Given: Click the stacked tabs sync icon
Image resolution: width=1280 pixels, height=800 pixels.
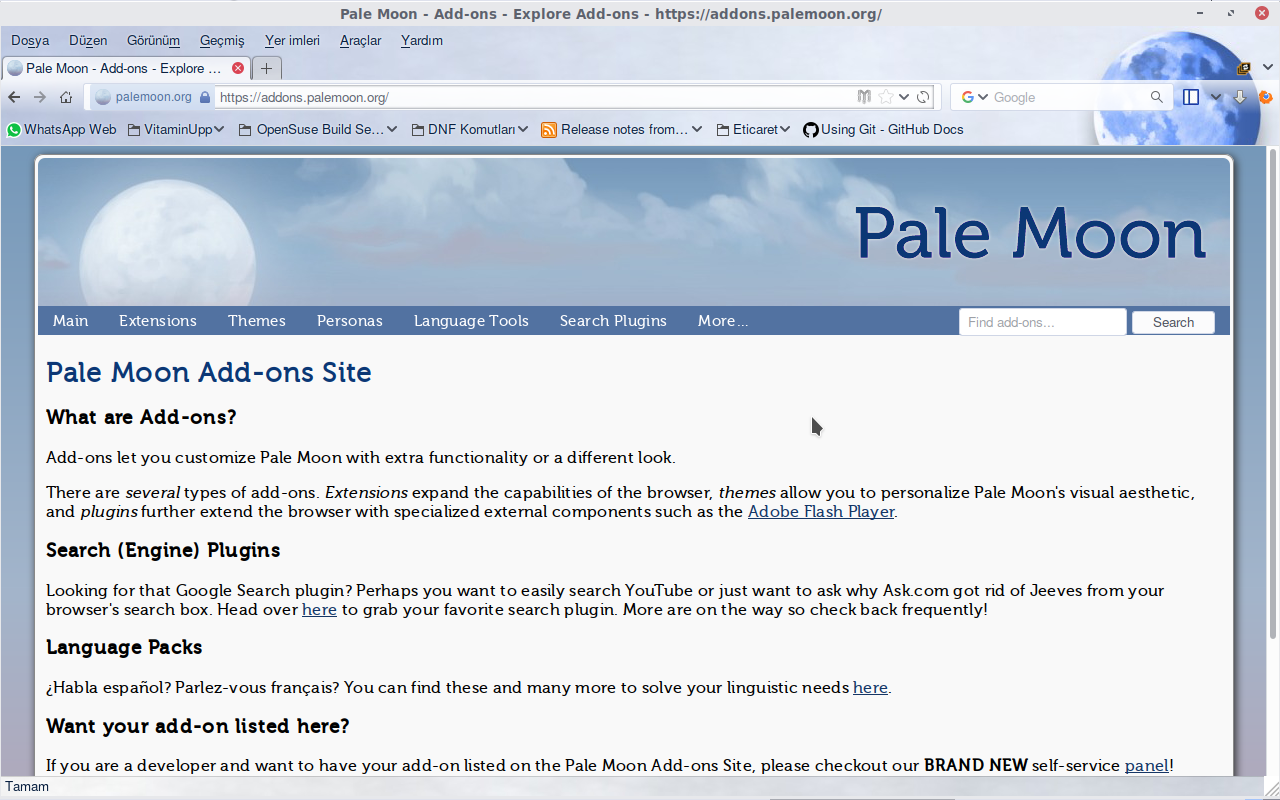Looking at the screenshot, I should pyautogui.click(x=1244, y=68).
